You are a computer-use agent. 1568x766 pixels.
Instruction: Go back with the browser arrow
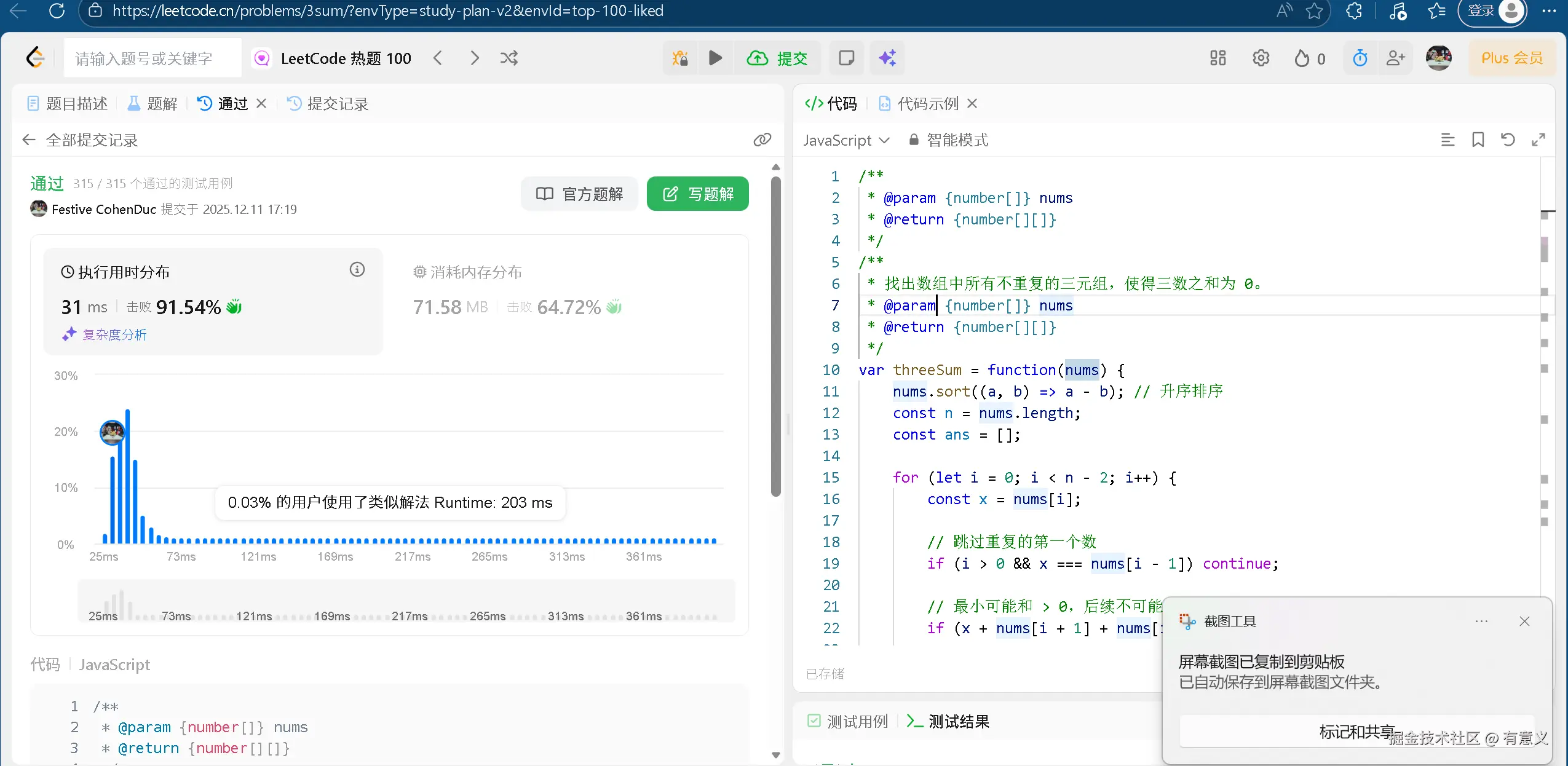(18, 10)
